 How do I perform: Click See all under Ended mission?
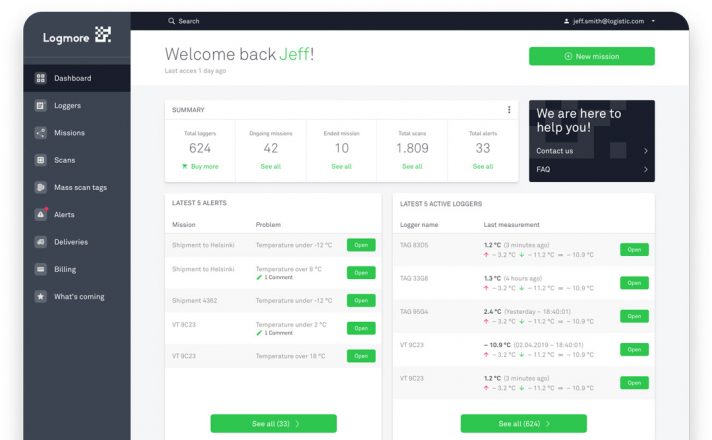point(341,166)
